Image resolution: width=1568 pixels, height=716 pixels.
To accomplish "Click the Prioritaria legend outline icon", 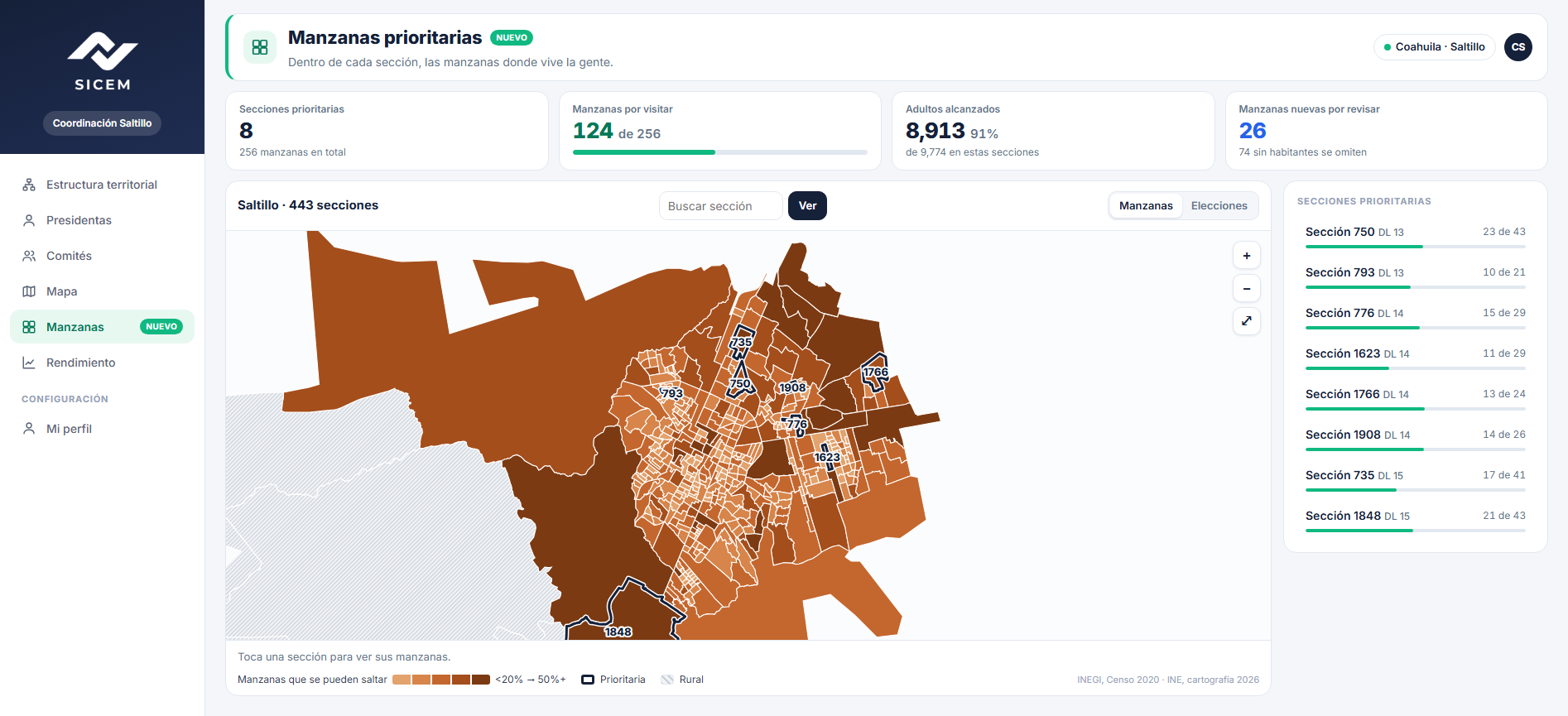I will [588, 680].
